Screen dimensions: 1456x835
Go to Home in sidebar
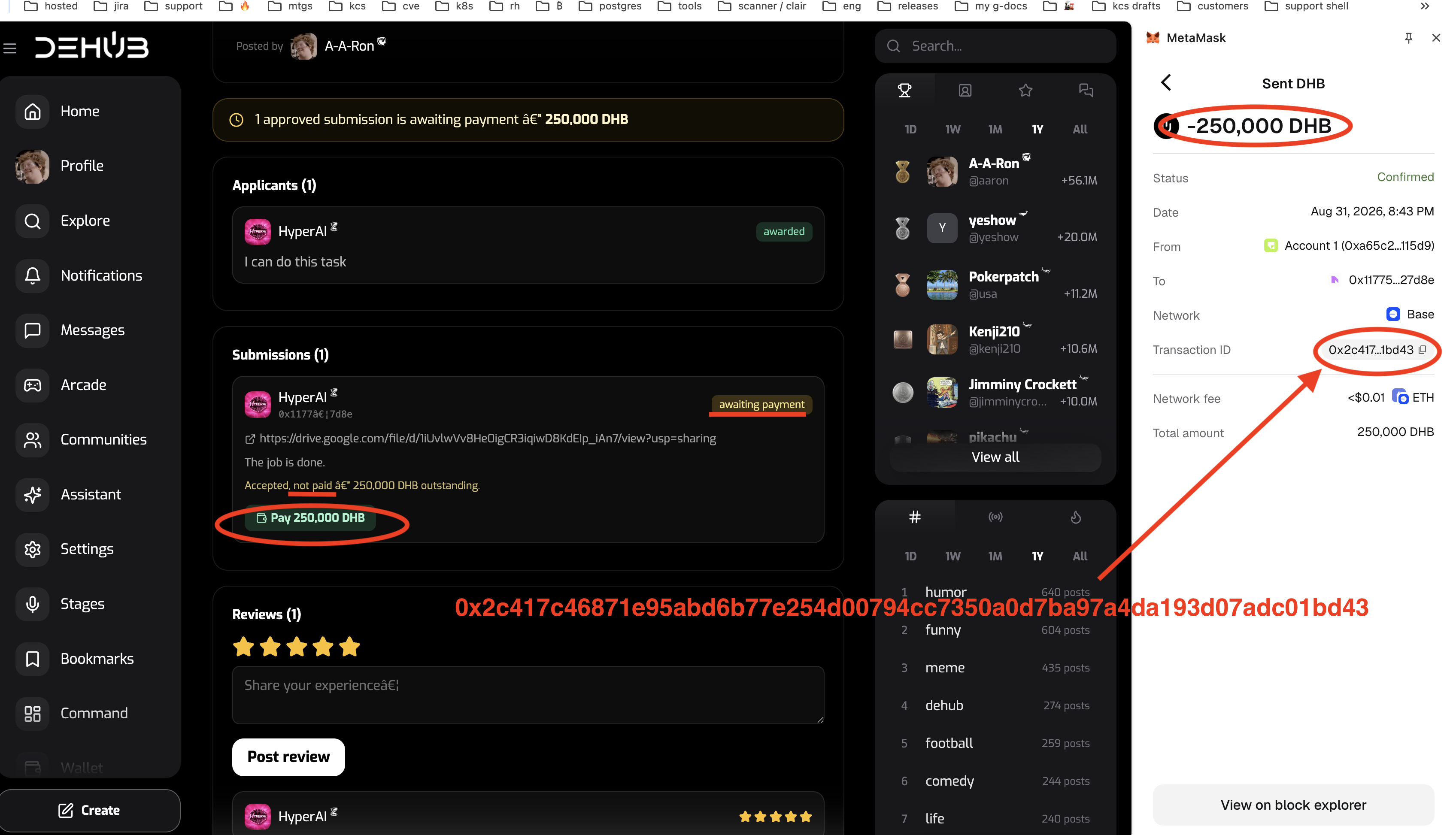(x=80, y=111)
